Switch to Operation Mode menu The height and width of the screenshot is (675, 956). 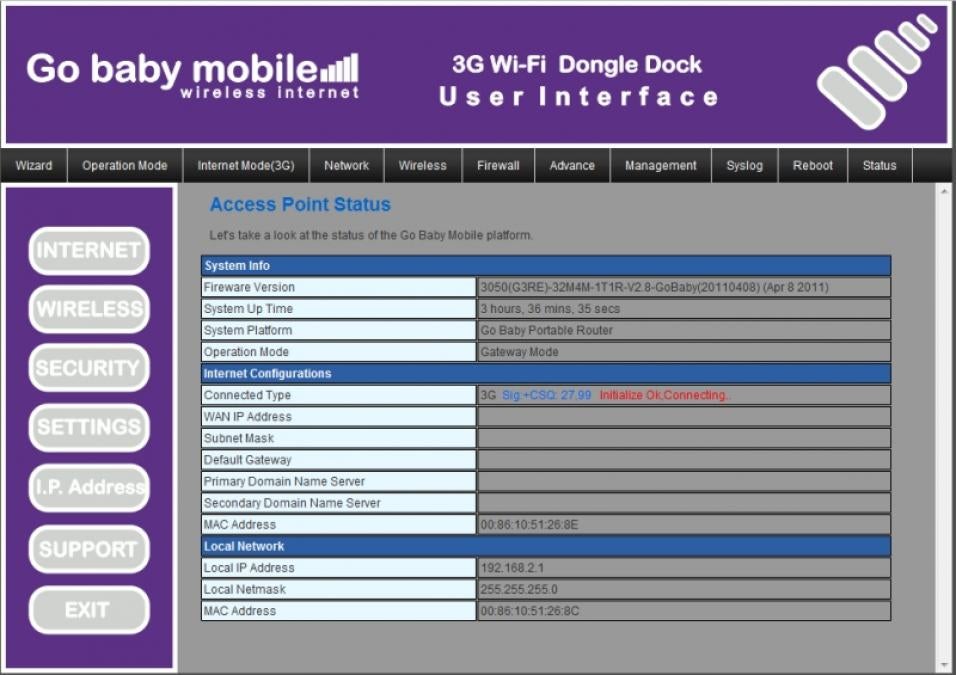tap(125, 166)
